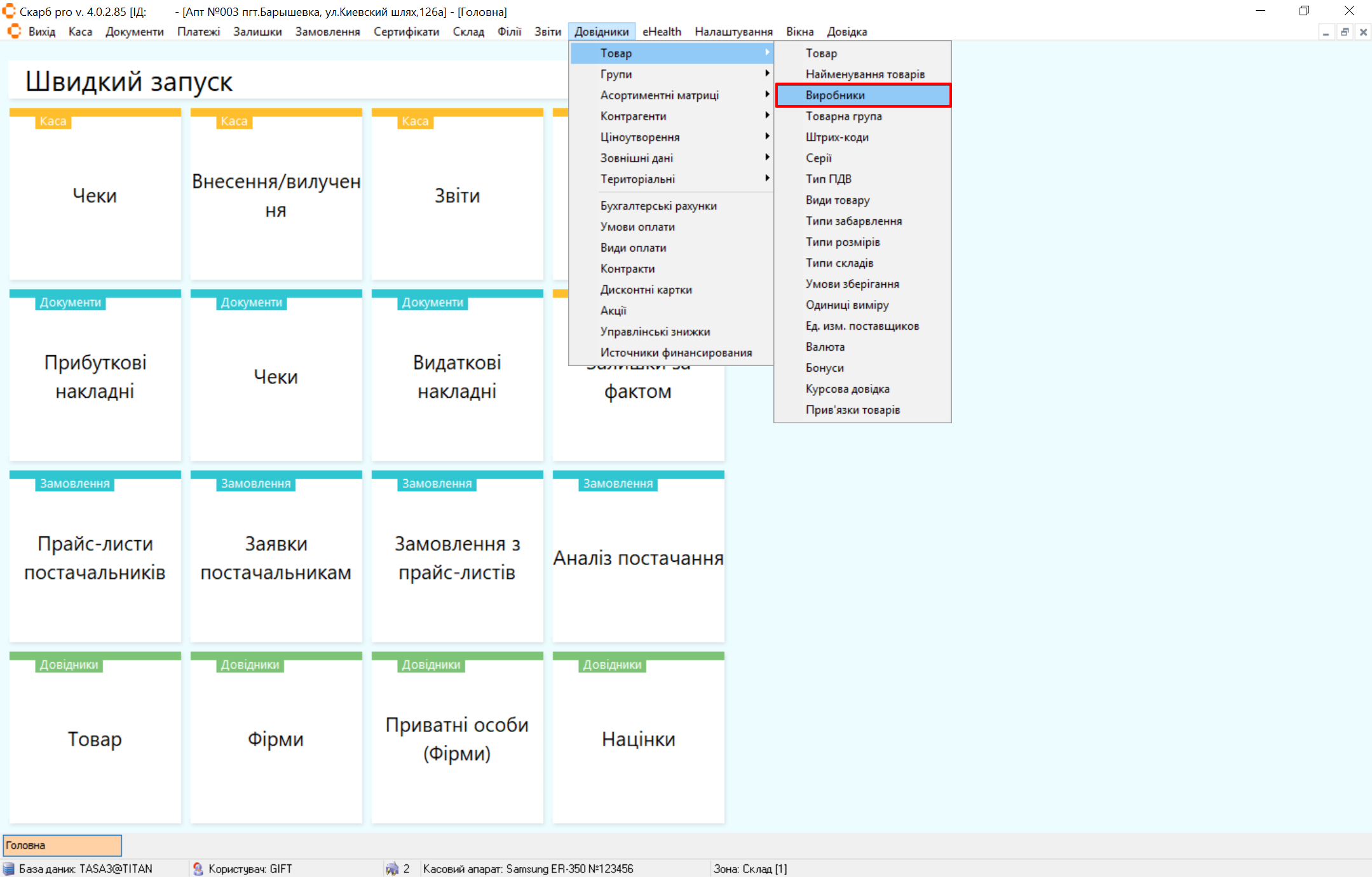Switch to the Головна window tab
The width and height of the screenshot is (1372, 877).
point(62,845)
